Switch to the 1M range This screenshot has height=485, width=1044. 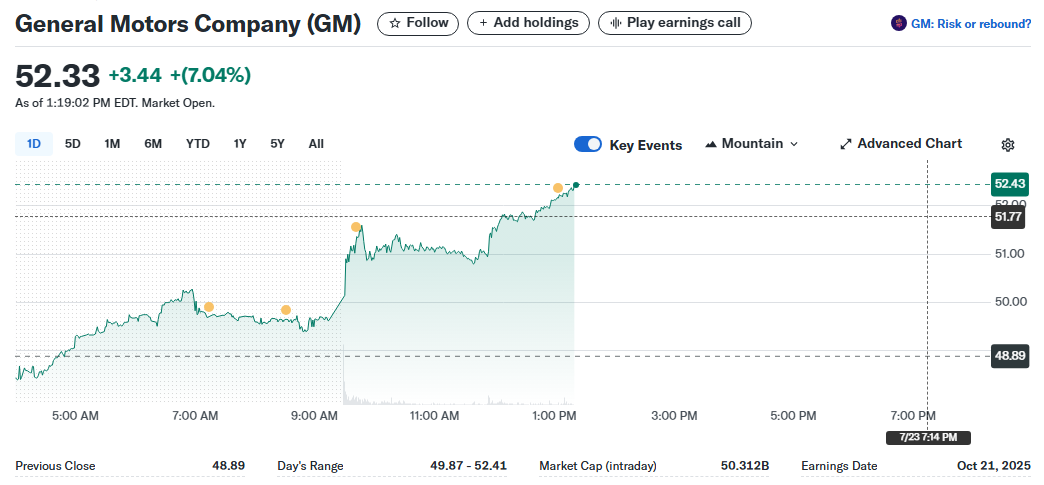coord(112,144)
